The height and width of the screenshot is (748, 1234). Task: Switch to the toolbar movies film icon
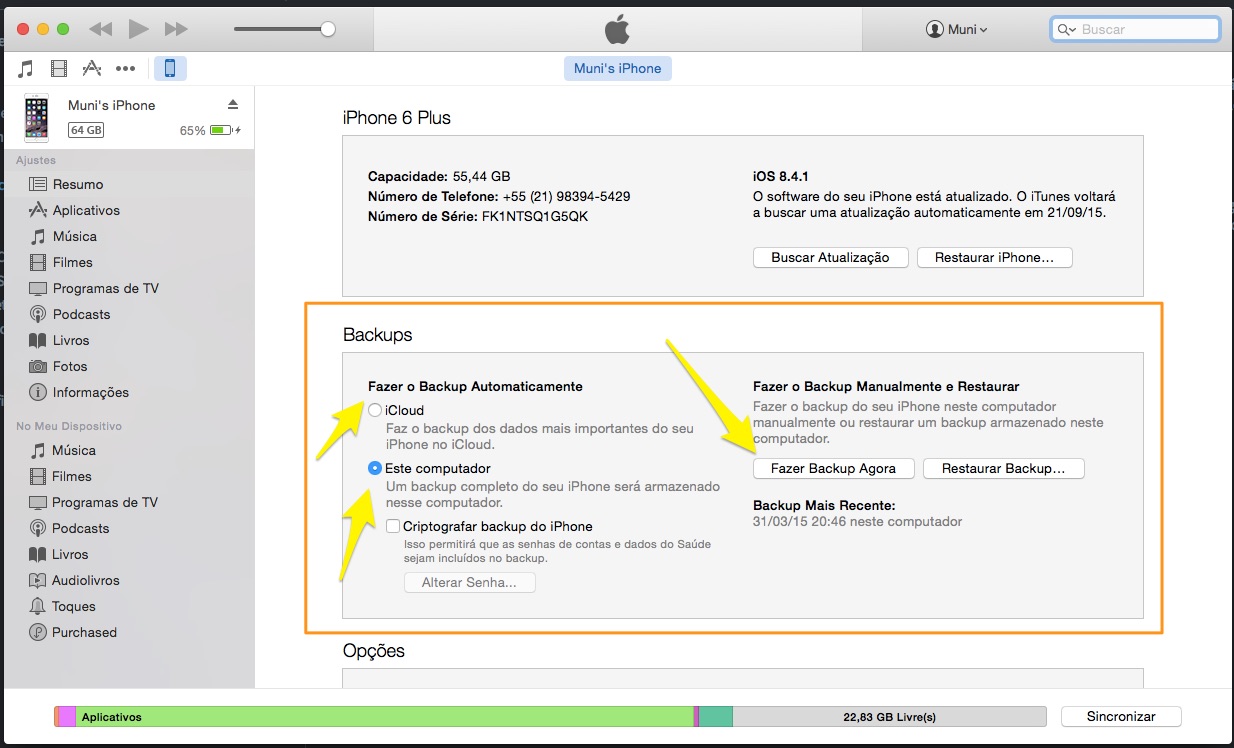coord(59,68)
